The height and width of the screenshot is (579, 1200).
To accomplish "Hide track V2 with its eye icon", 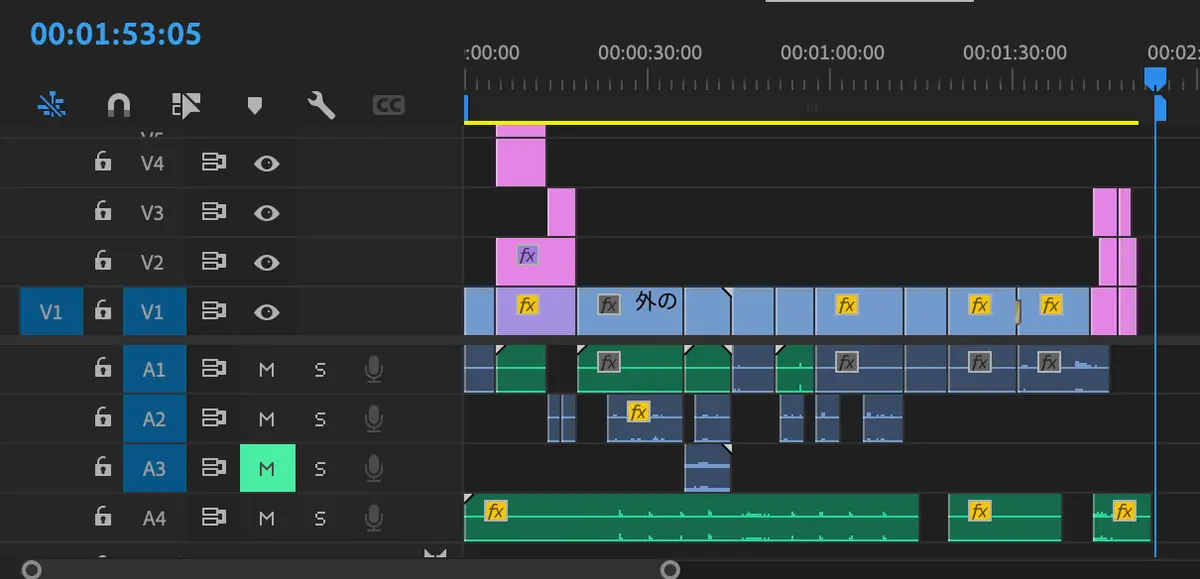I will [x=266, y=262].
